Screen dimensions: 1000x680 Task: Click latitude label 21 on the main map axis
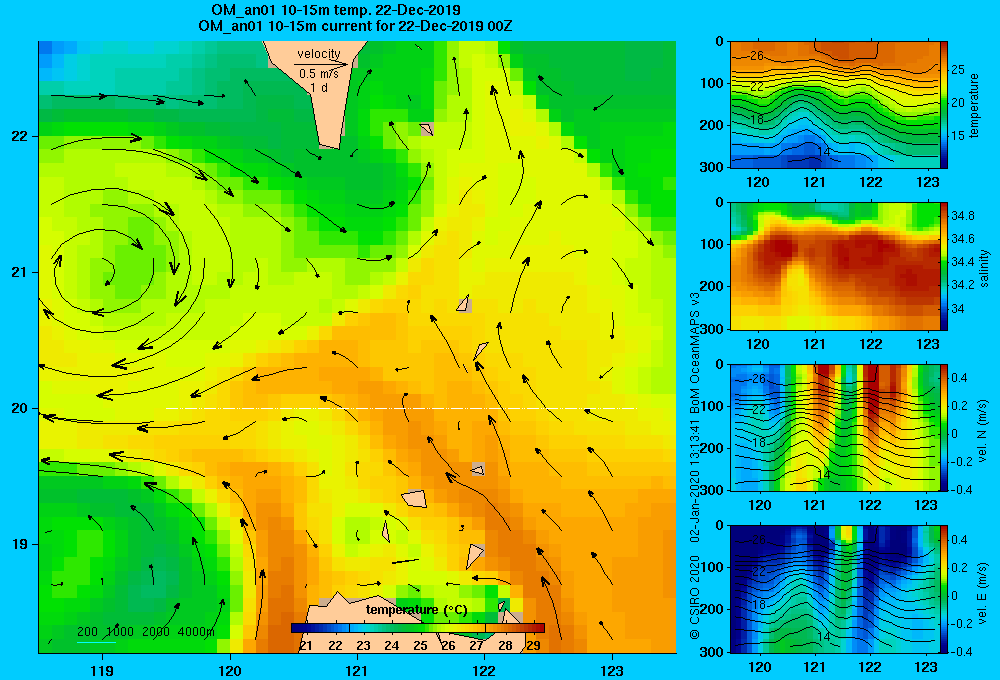(x=19, y=272)
